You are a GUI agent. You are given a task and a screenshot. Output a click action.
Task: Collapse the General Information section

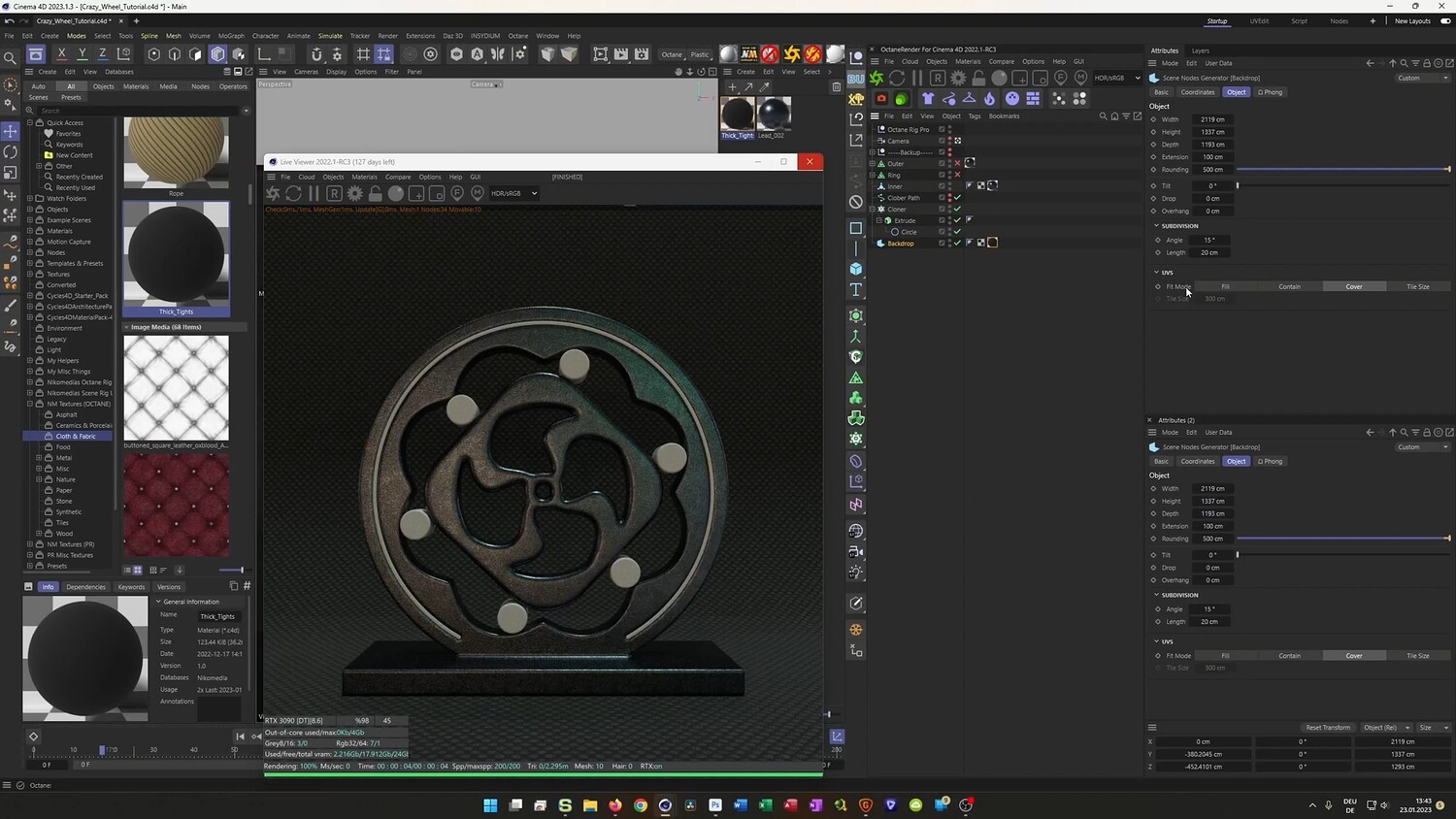point(159,602)
